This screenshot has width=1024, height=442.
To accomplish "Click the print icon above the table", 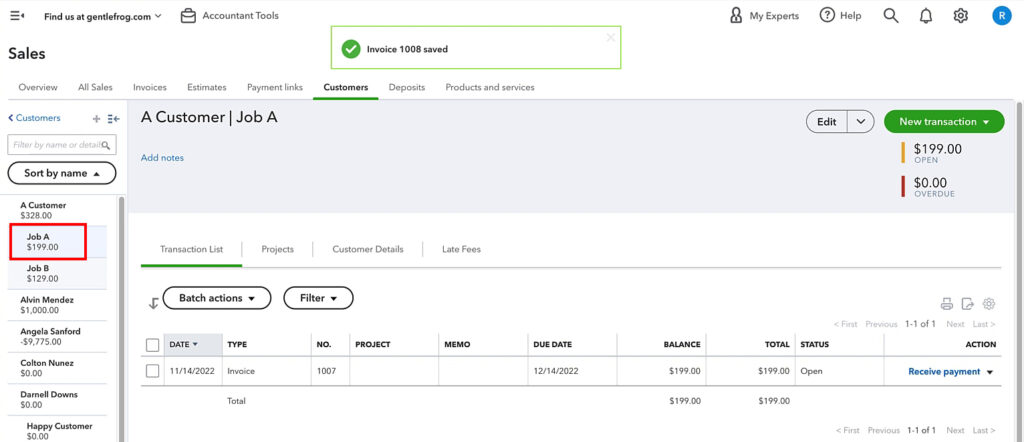I will pos(946,304).
